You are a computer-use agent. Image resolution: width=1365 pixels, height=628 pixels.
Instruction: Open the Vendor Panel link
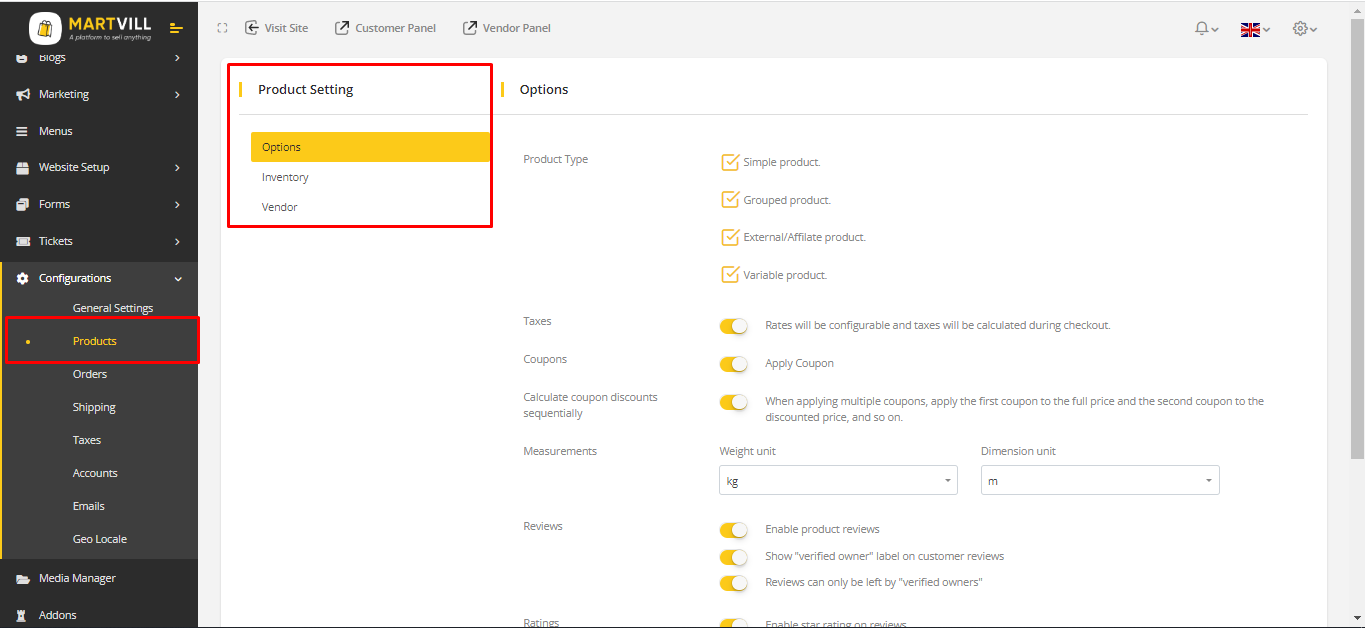point(507,28)
